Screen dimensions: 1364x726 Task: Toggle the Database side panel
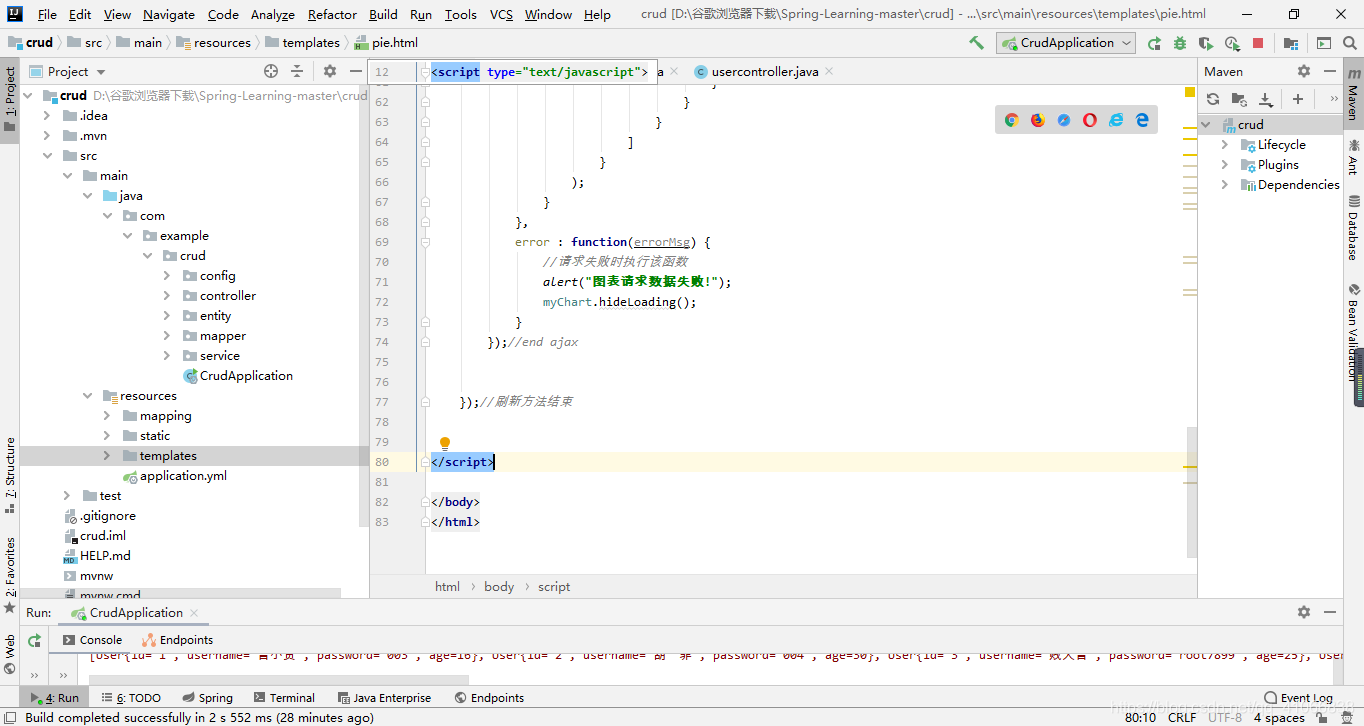[1353, 228]
